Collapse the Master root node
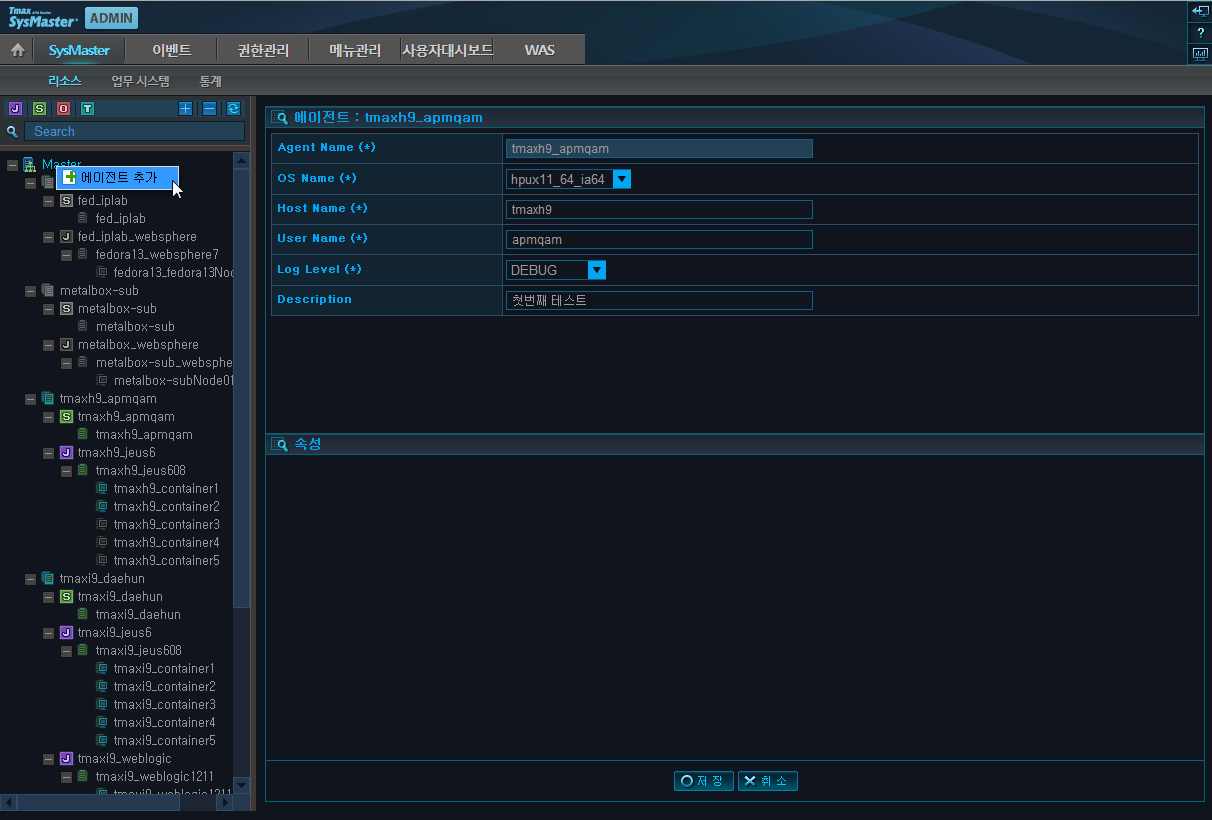The width and height of the screenshot is (1212, 820). point(13,165)
